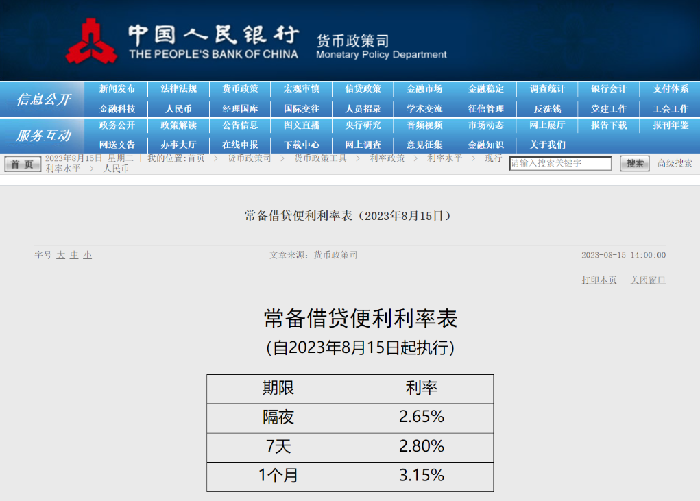Click the 信息公开 category banner
Screen dimensions: 700x501
pos(43,99)
